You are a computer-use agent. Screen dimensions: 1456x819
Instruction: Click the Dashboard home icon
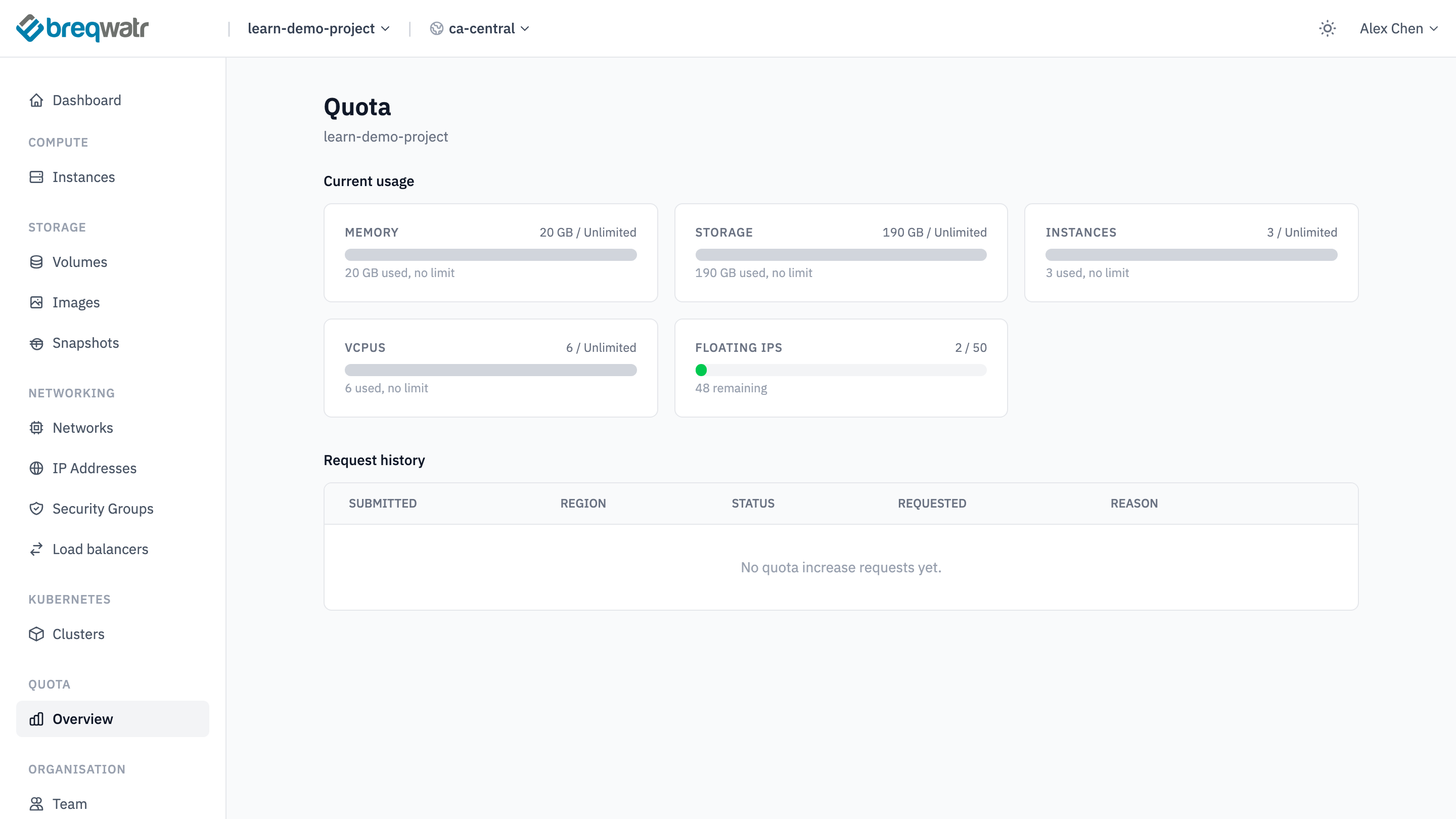[36, 100]
